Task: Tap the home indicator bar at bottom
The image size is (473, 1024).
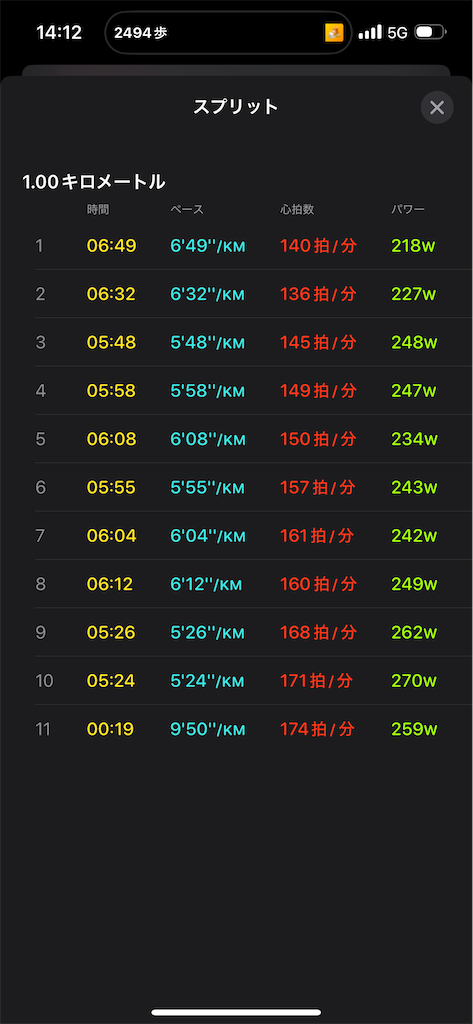Action: pyautogui.click(x=236, y=1012)
